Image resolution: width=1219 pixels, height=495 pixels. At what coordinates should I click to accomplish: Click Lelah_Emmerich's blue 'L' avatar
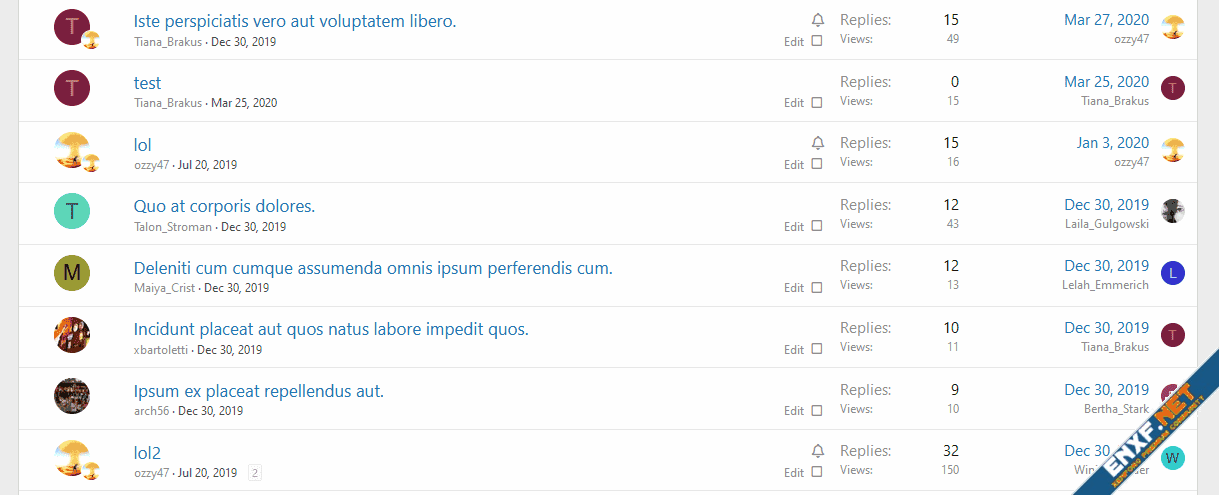(x=1173, y=273)
